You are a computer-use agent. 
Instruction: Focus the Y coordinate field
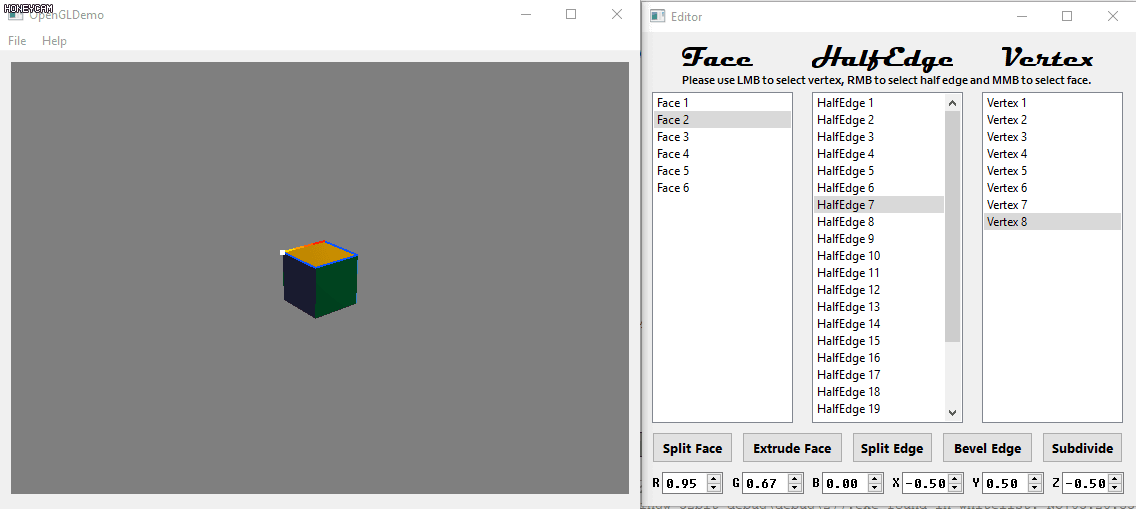[x=1005, y=483]
